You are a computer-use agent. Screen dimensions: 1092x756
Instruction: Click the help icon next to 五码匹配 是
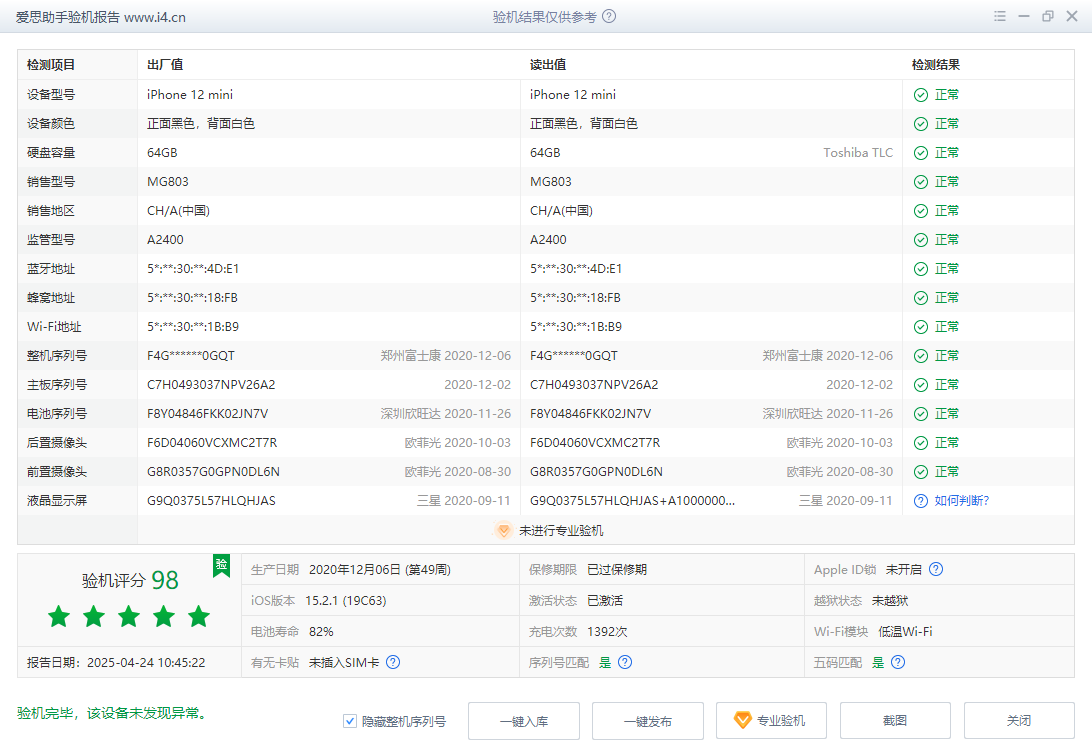click(898, 662)
